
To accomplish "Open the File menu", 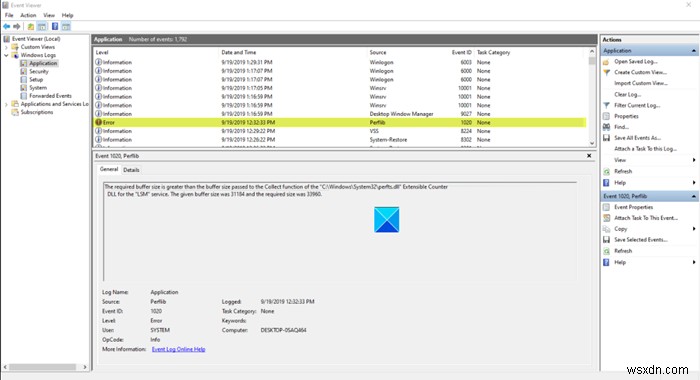I will [9, 15].
